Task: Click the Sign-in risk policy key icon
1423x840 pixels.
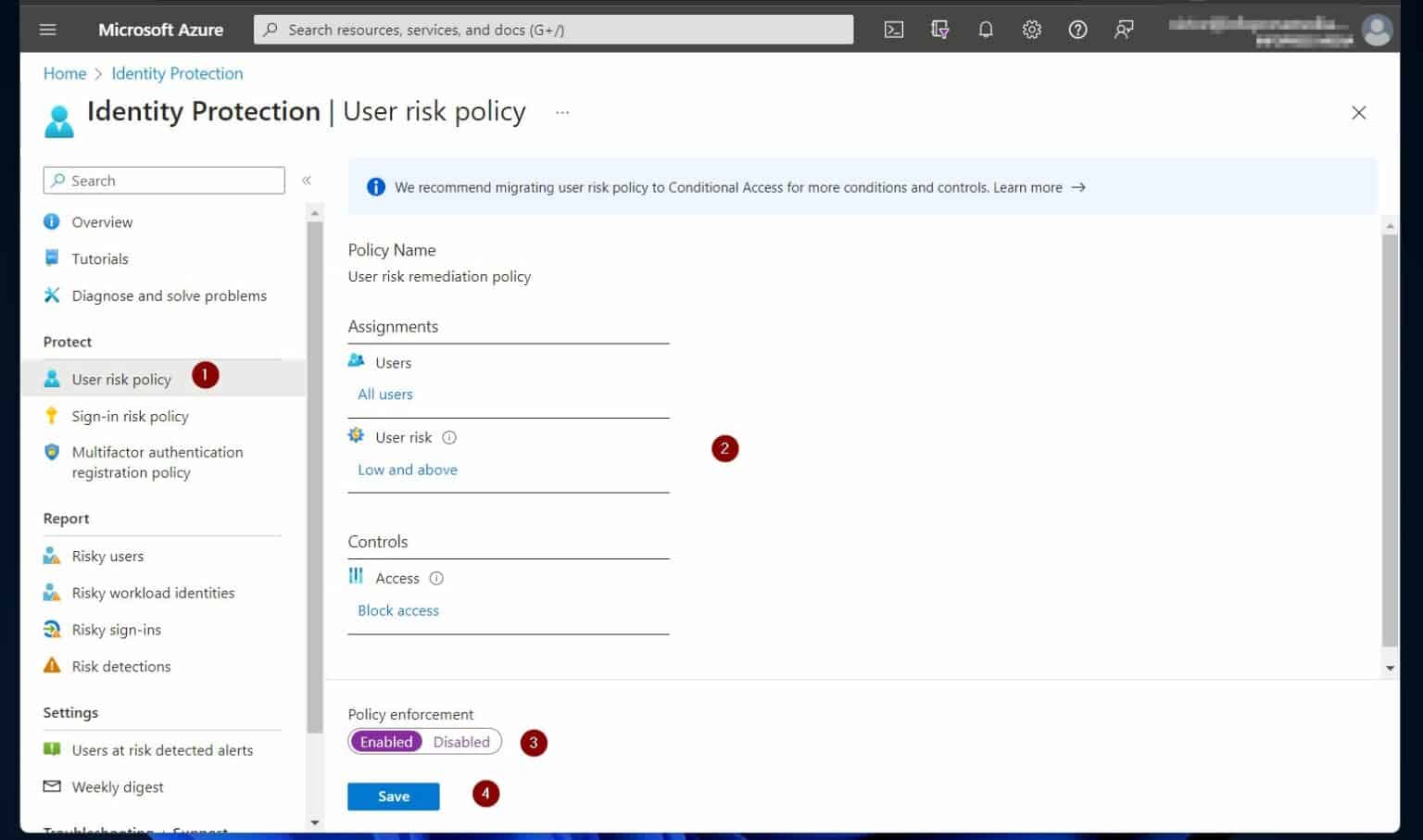Action: point(52,416)
